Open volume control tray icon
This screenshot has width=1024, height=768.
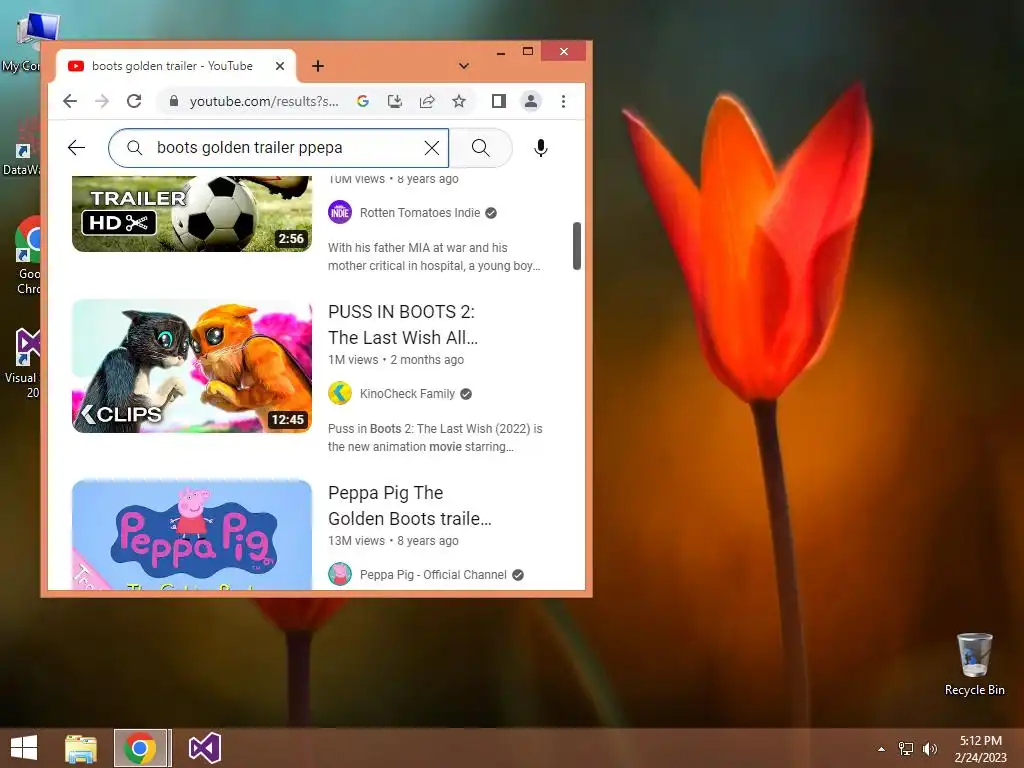[930, 748]
